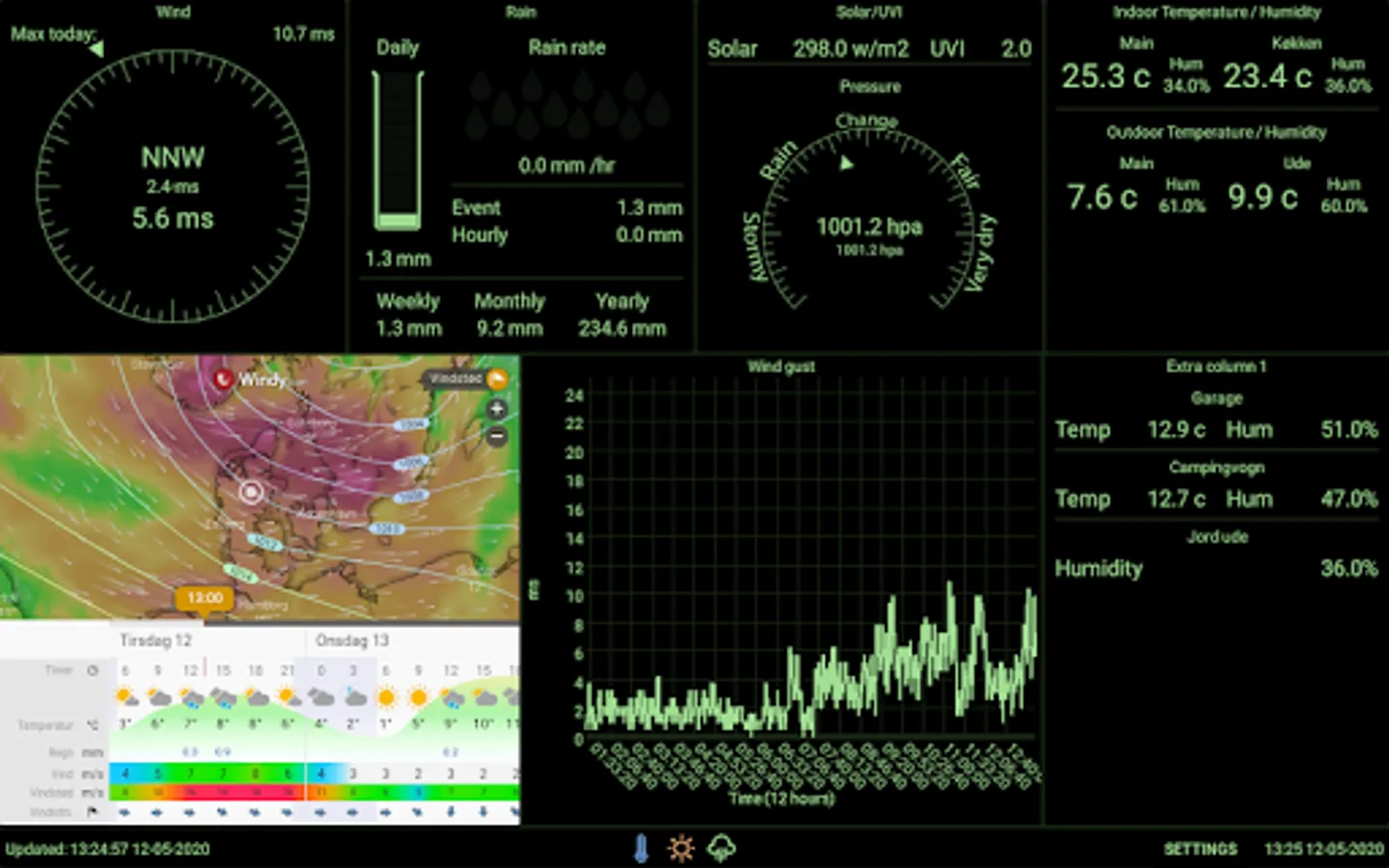The image size is (1389, 868).
Task: Click the Stormy label on the pressure gauge
Action: click(x=752, y=247)
